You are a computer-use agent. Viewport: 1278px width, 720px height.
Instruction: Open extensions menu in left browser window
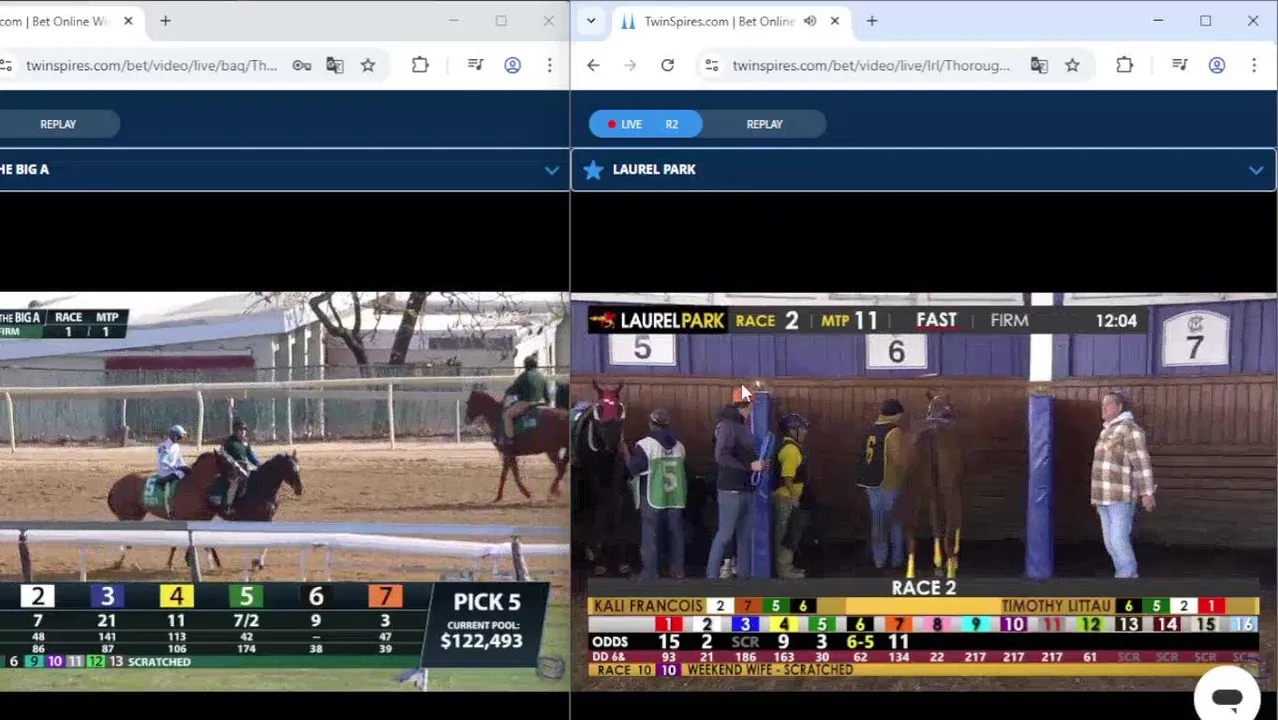click(420, 65)
